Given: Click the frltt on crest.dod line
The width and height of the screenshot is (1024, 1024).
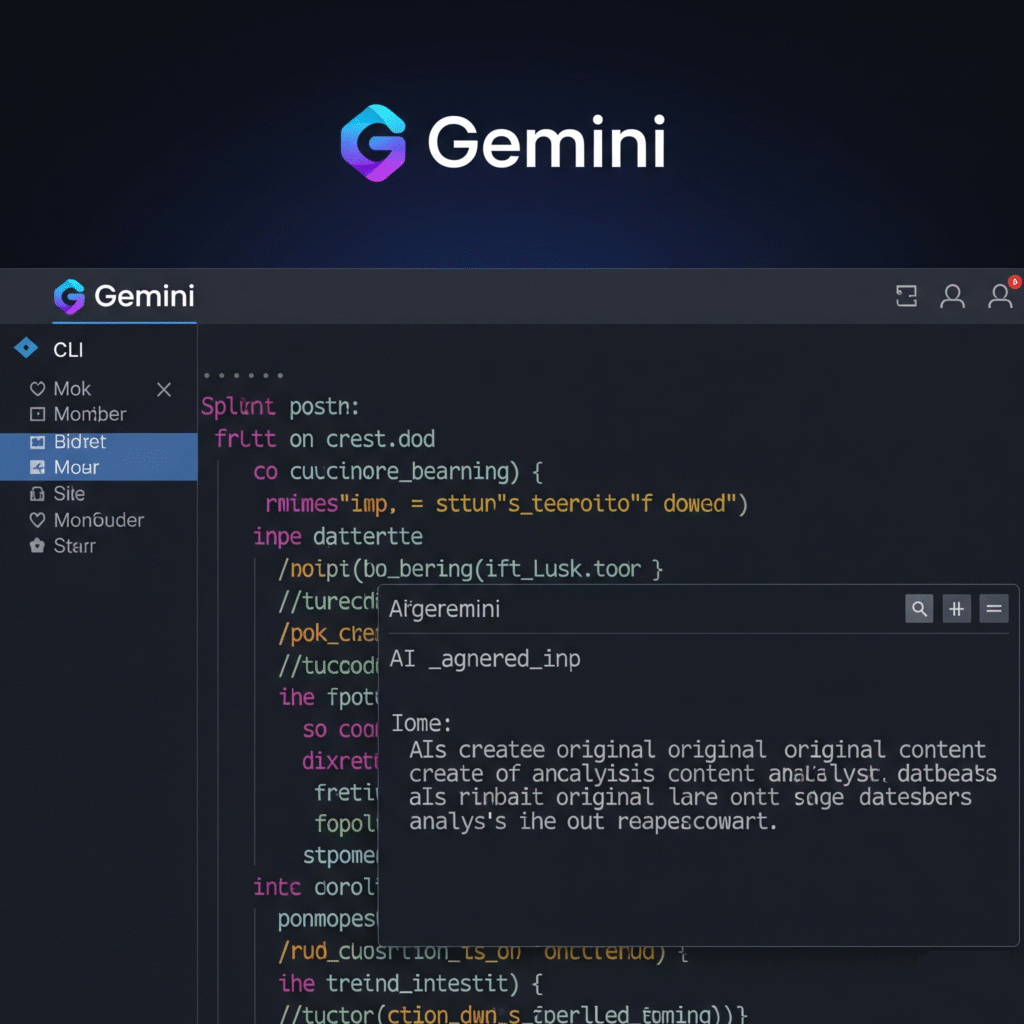Looking at the screenshot, I should click(x=325, y=439).
